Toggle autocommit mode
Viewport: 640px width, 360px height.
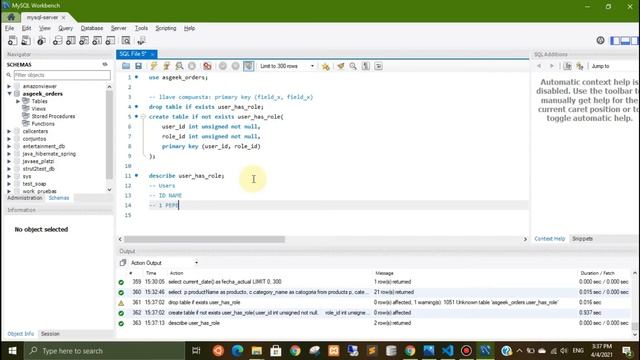coord(249,66)
